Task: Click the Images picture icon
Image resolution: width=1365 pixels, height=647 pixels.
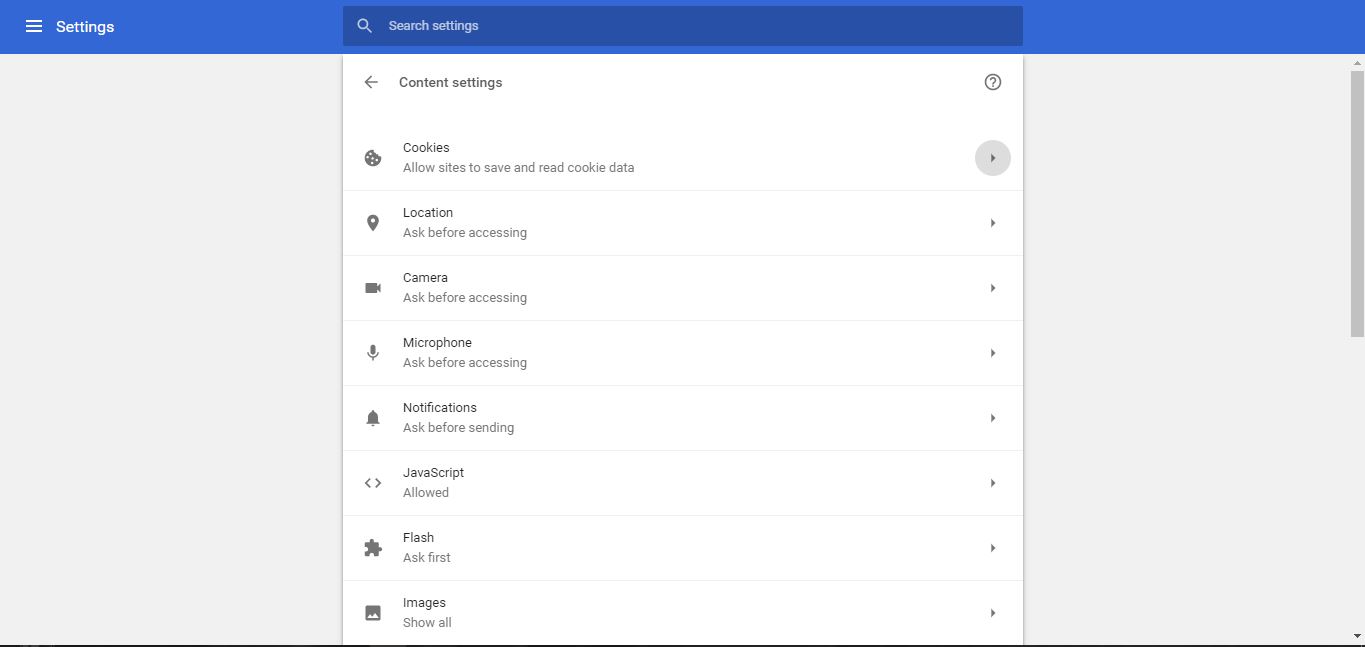Action: (x=373, y=612)
